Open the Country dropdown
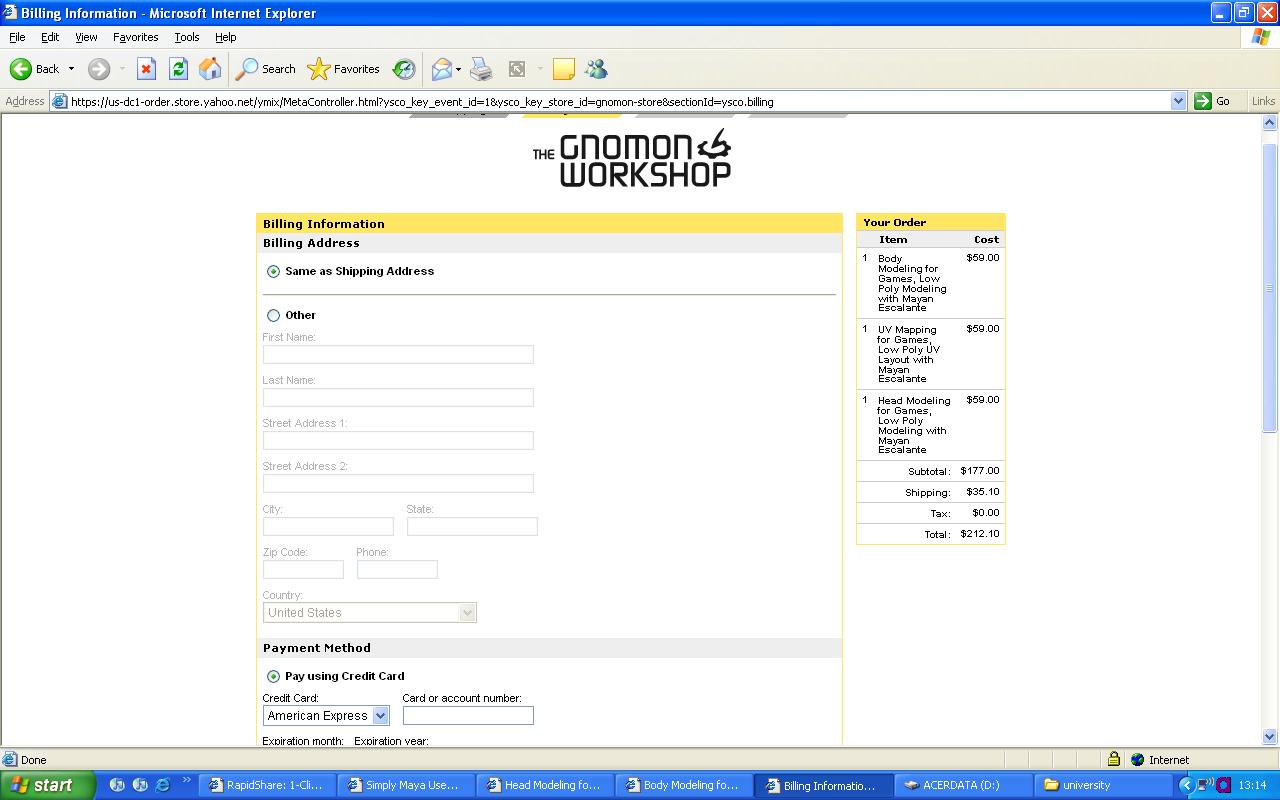This screenshot has width=1280, height=800. point(369,612)
